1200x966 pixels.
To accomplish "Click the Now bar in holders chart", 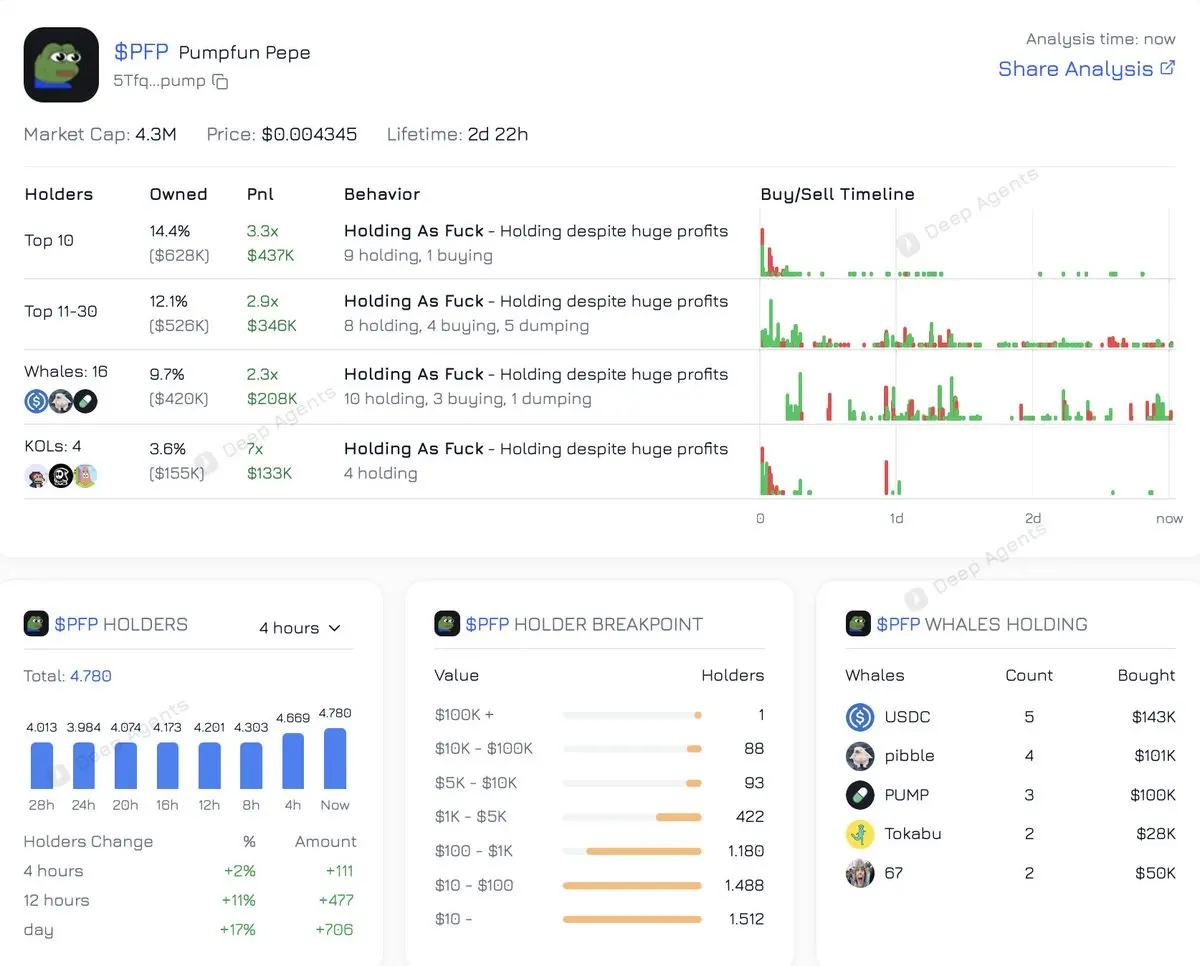I will [335, 759].
